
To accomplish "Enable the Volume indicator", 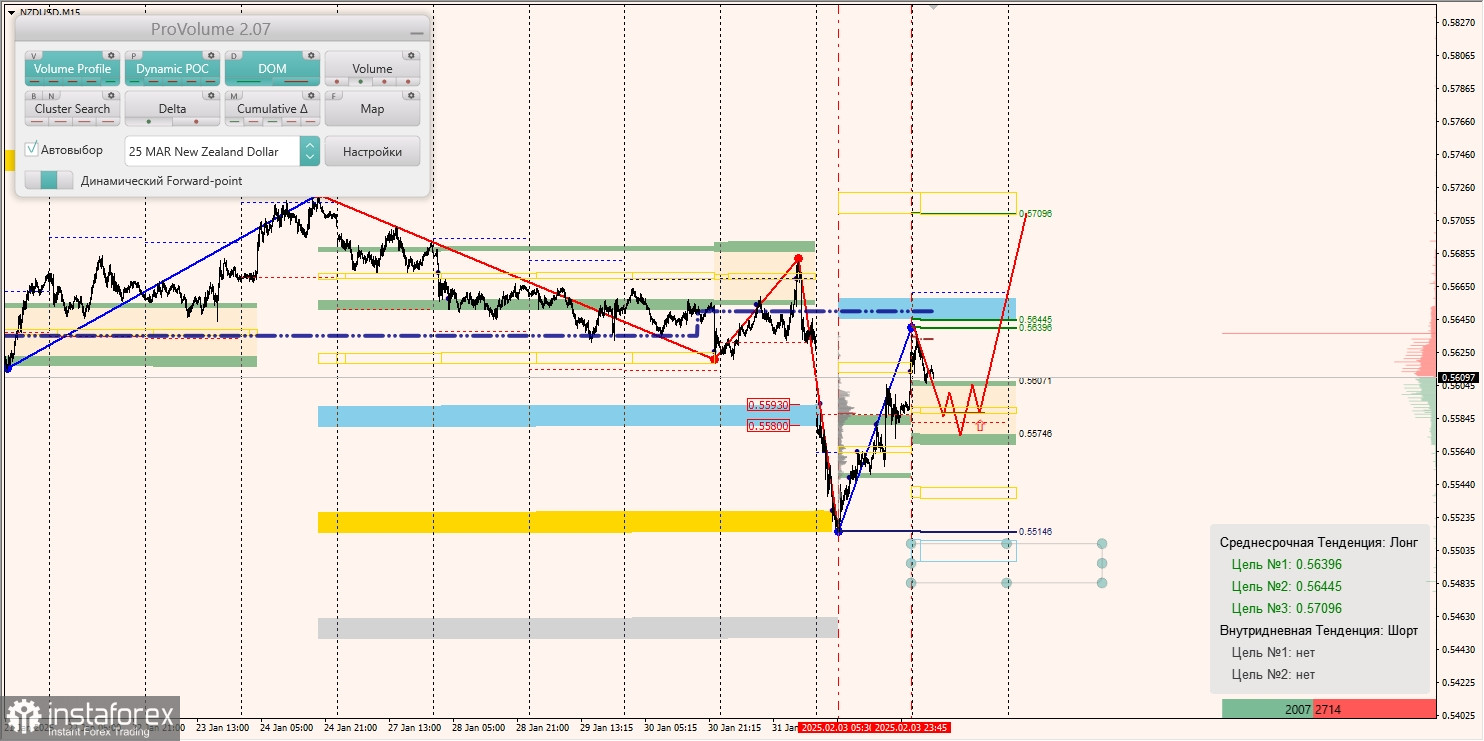I will click(372, 69).
